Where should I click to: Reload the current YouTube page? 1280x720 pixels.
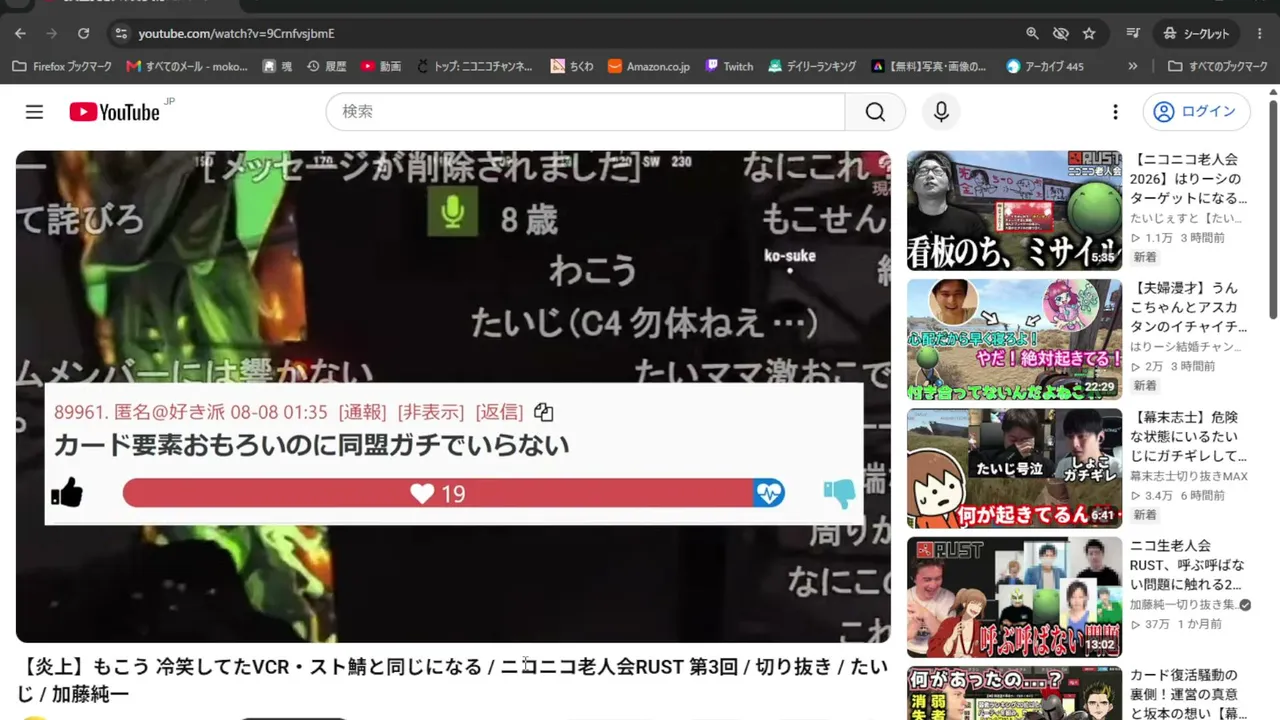[83, 33]
